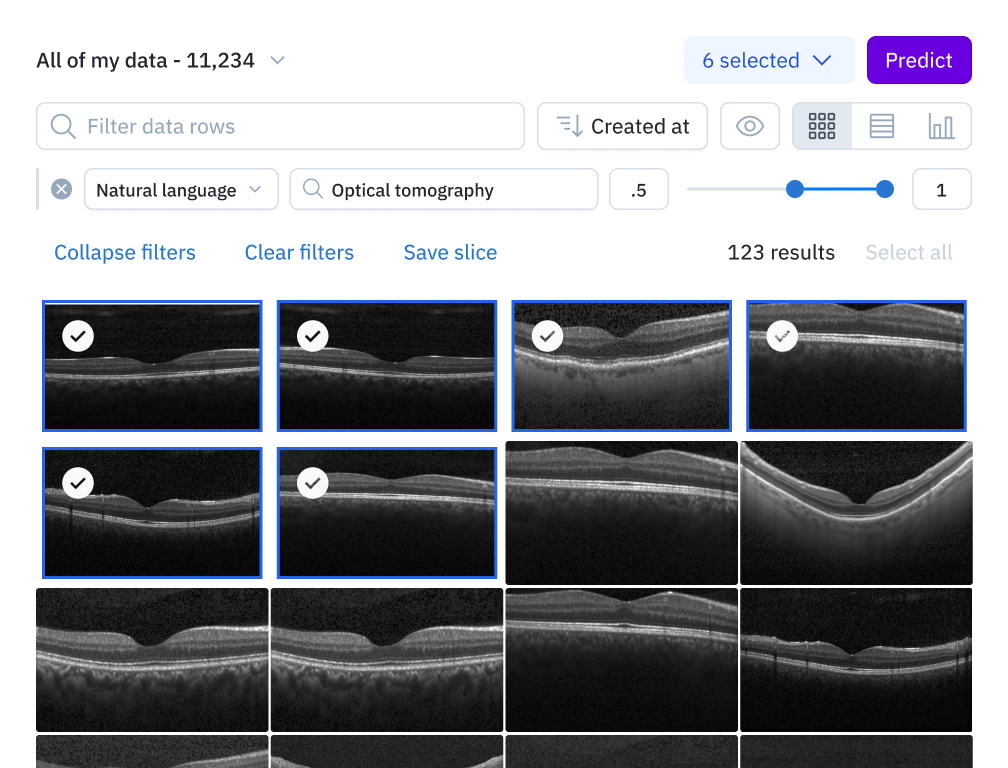Select the unselected third image in second row
The image size is (1008, 768).
click(622, 513)
